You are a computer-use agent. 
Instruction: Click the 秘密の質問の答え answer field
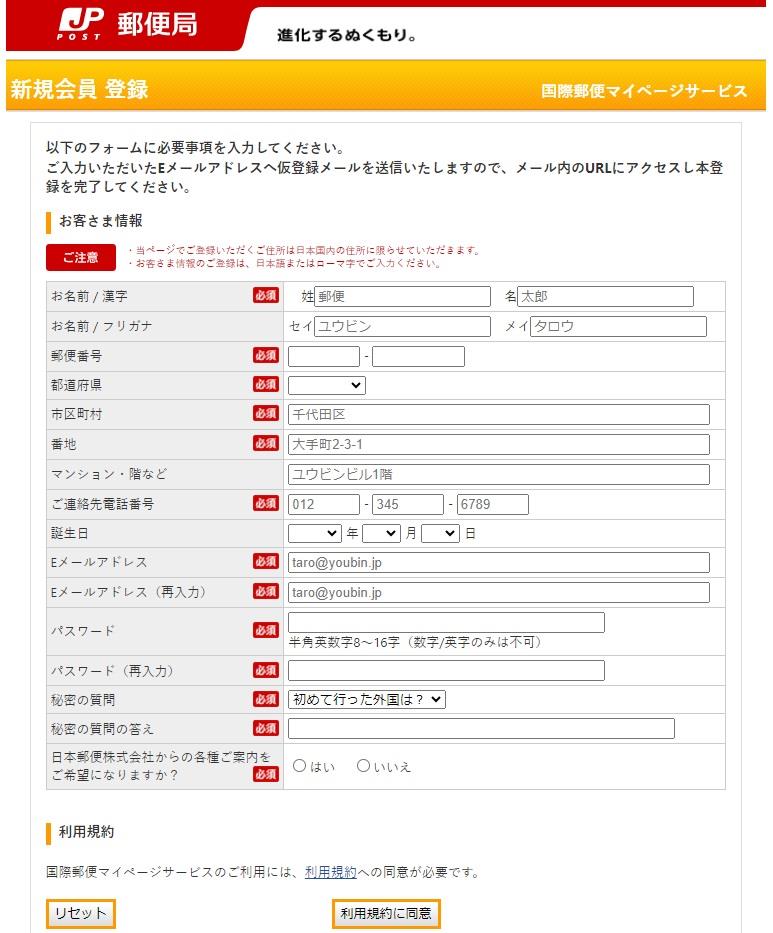(481, 728)
